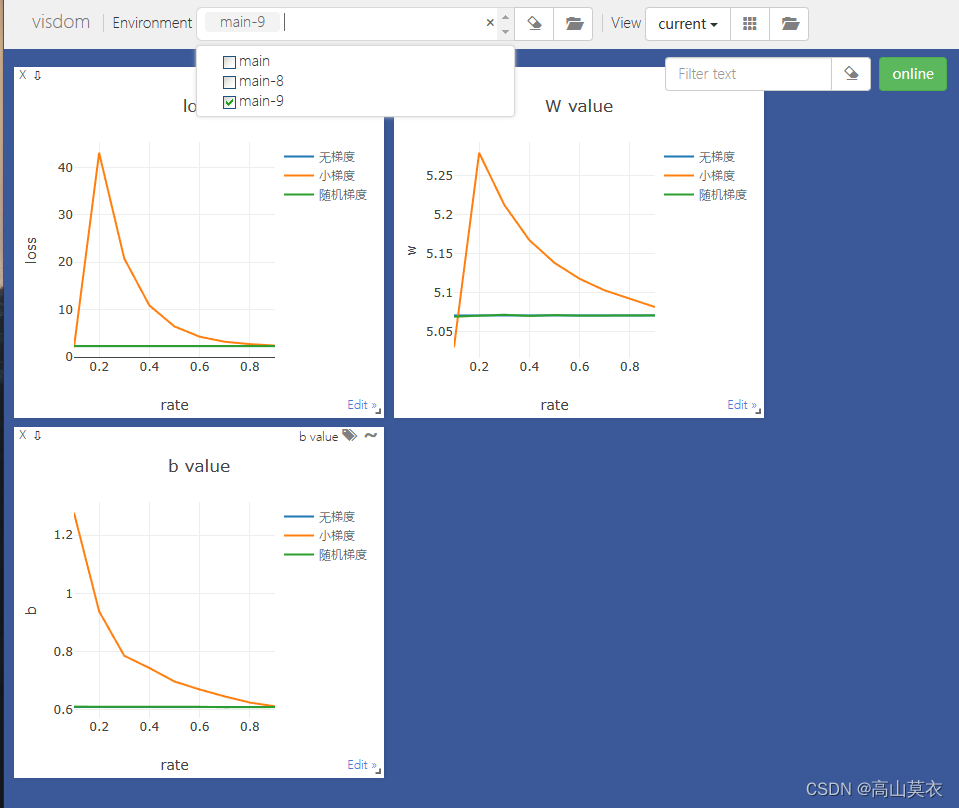Open the current view dropdown

[687, 24]
